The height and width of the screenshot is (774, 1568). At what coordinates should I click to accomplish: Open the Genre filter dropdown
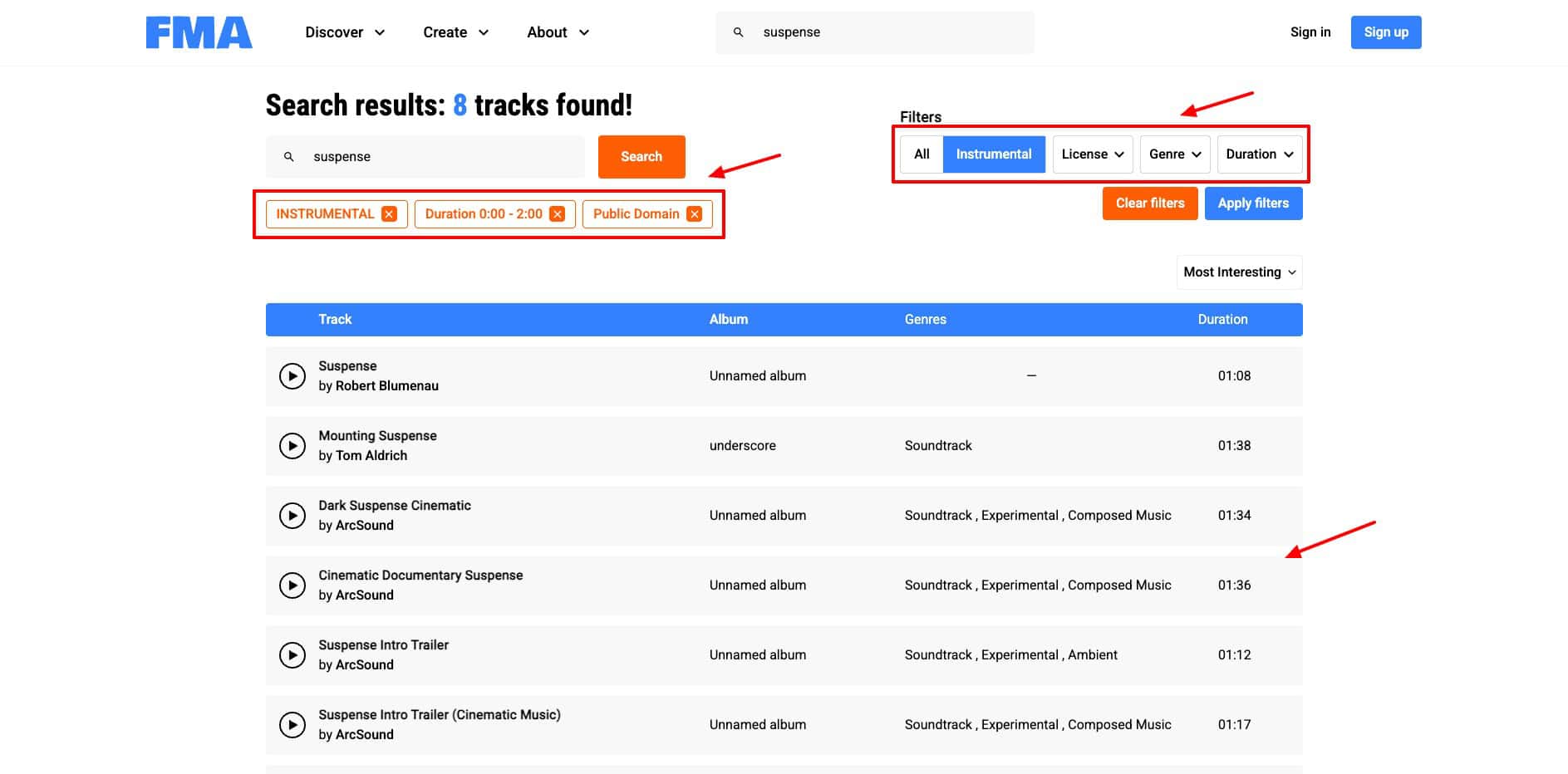coord(1175,154)
